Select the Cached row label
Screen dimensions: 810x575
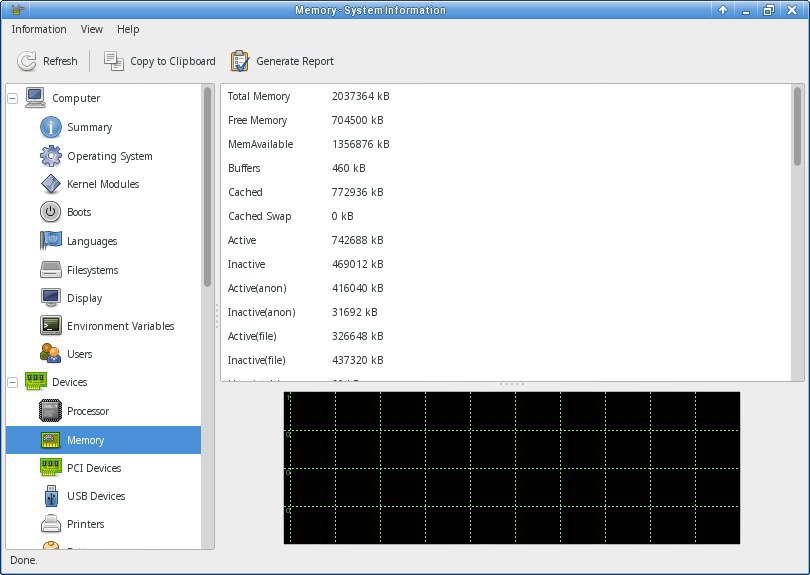(x=245, y=192)
